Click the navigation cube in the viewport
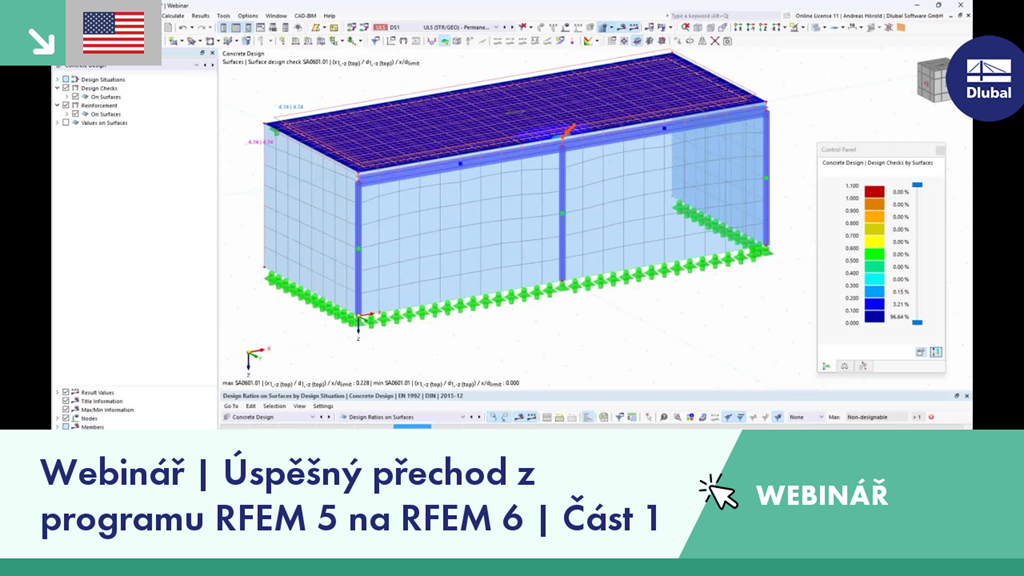Viewport: 1024px width, 576px height. point(931,80)
